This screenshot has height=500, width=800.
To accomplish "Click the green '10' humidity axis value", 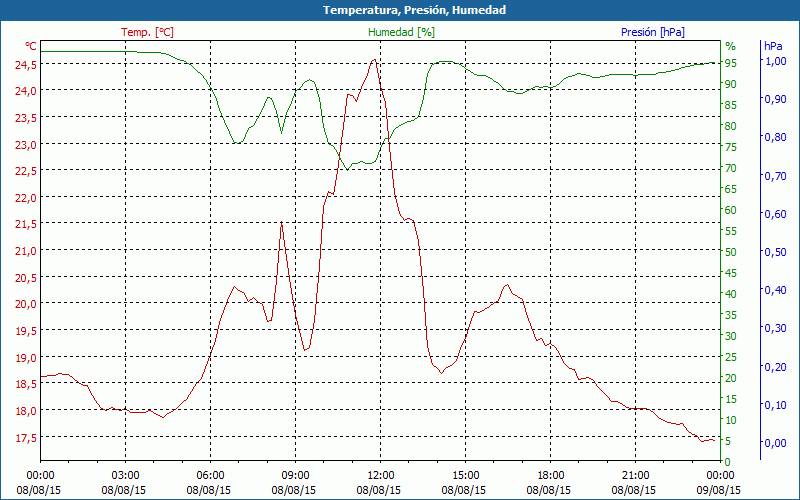I will (731, 420).
